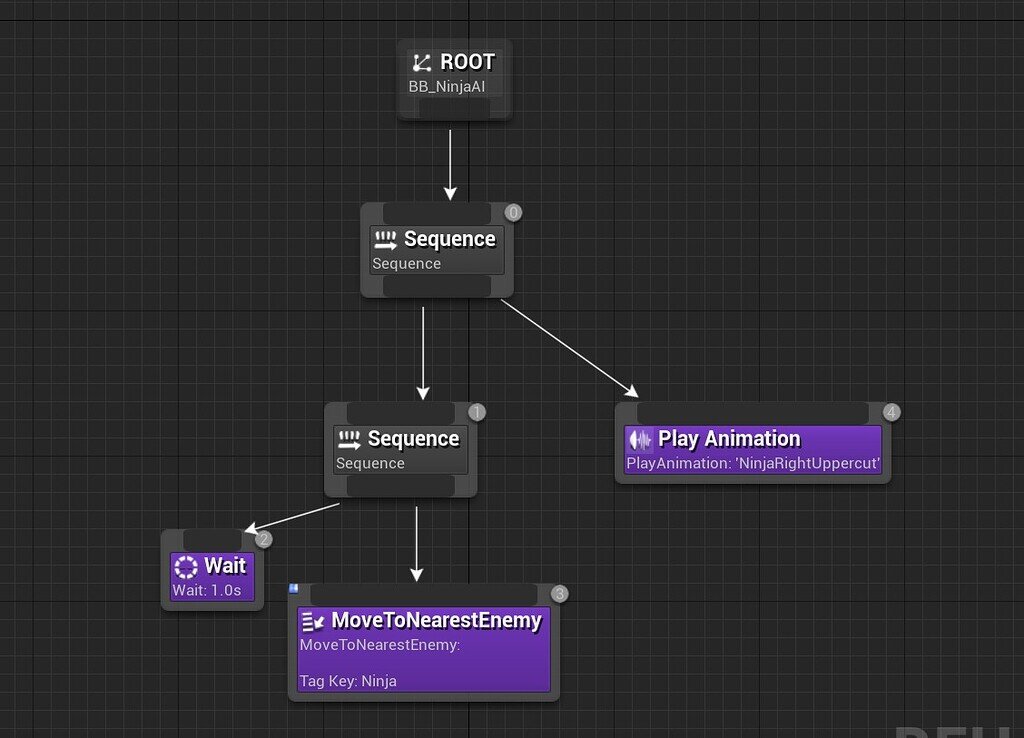The width and height of the screenshot is (1024, 738).
Task: Click the Sequence icon on node 1
Action: (x=352, y=439)
